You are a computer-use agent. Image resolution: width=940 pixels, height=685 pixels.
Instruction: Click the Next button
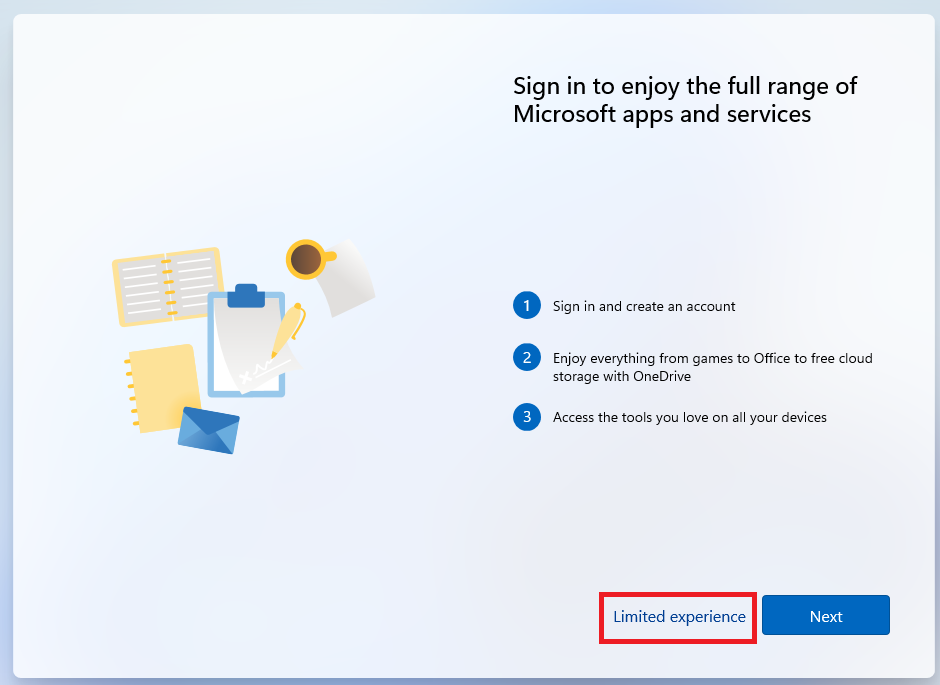(825, 615)
